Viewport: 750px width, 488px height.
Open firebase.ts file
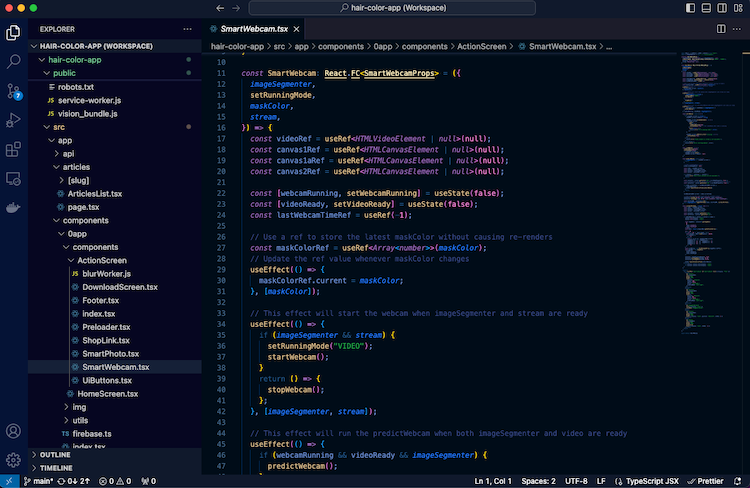pyautogui.click(x=115, y=434)
